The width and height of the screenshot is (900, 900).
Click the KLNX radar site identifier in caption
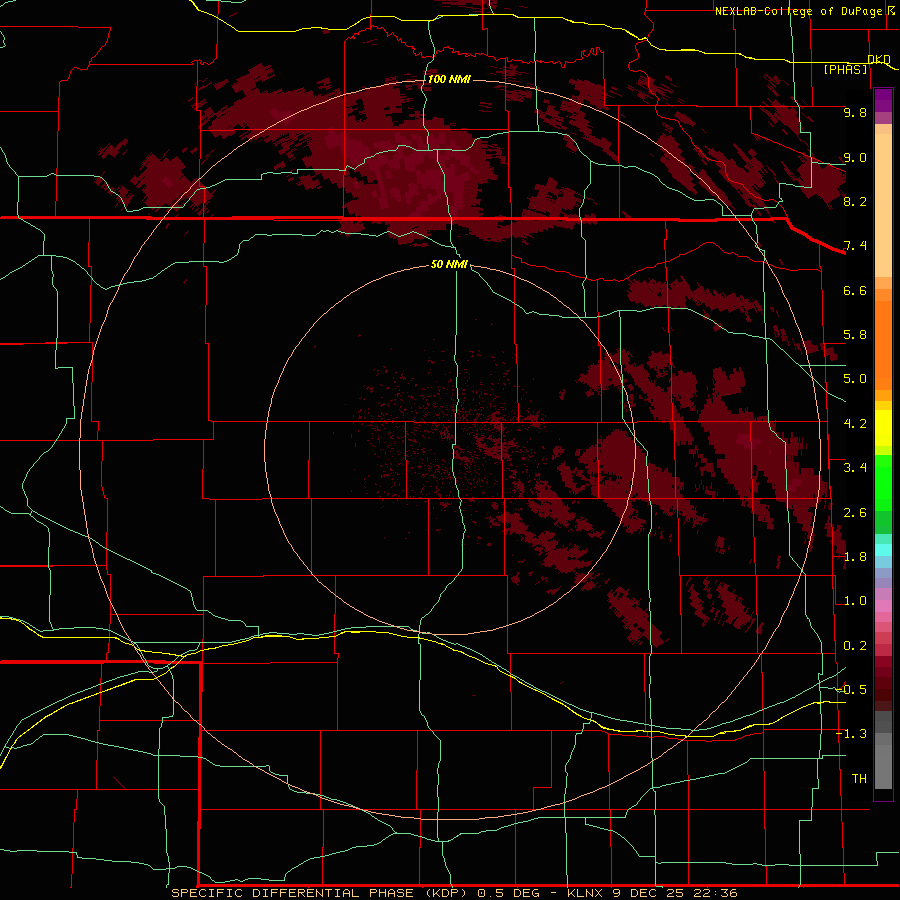[585, 893]
